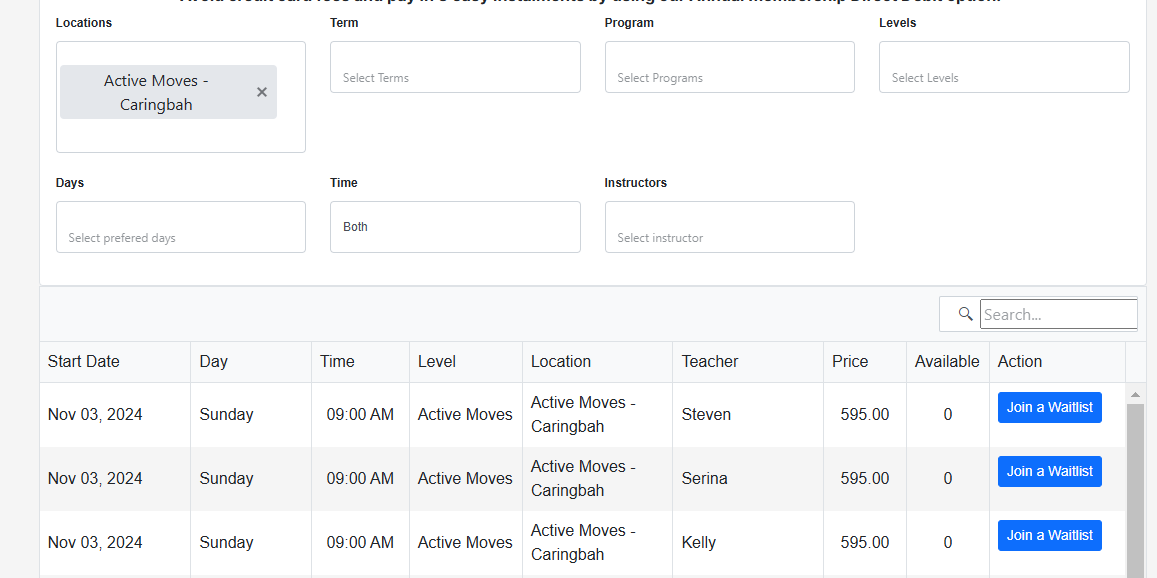Image resolution: width=1157 pixels, height=578 pixels.
Task: Click the Action column header
Action: [x=1057, y=362]
